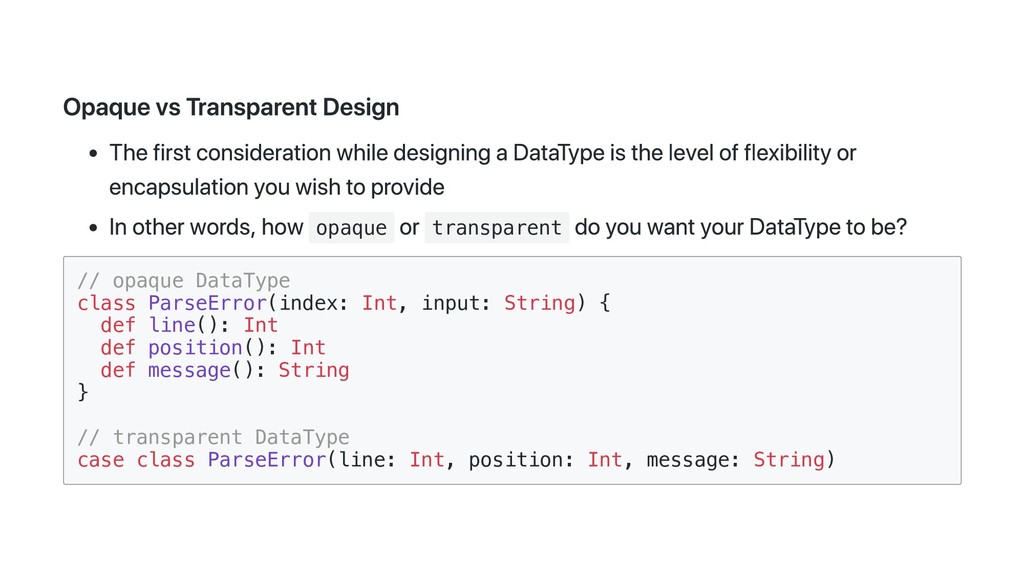Click the 'position' method name
1024x576 pixels.
tap(195, 348)
